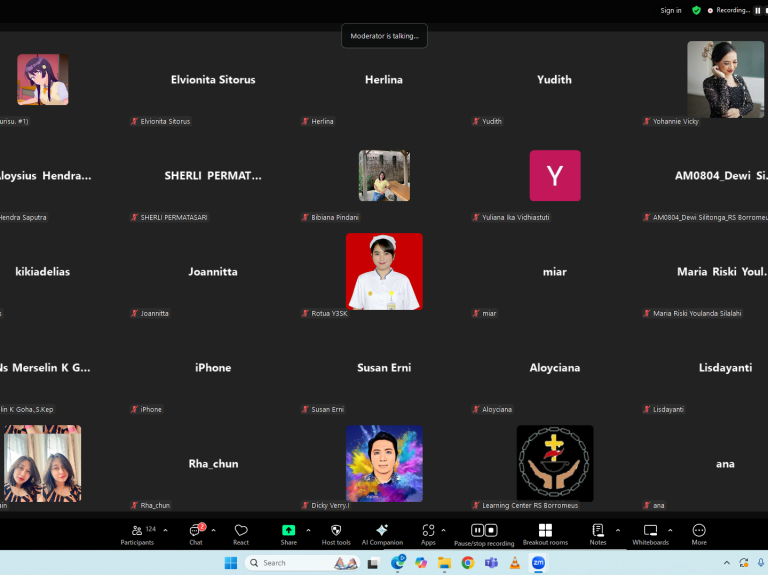Open the Whiteboards tool
Image resolution: width=768 pixels, height=575 pixels.
(x=650, y=534)
